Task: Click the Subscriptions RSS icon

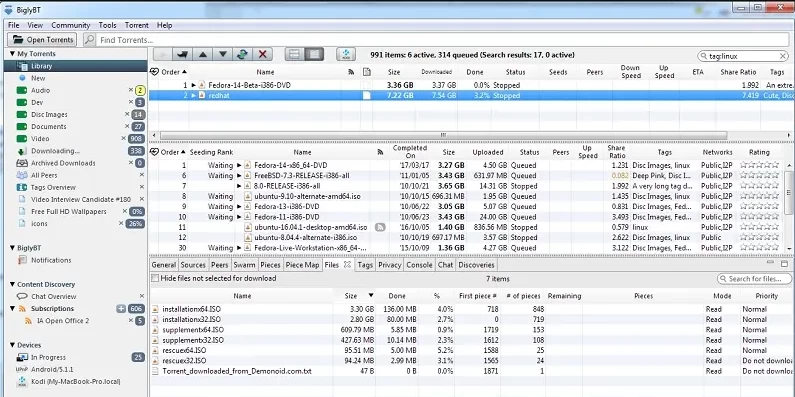Action: (22, 309)
